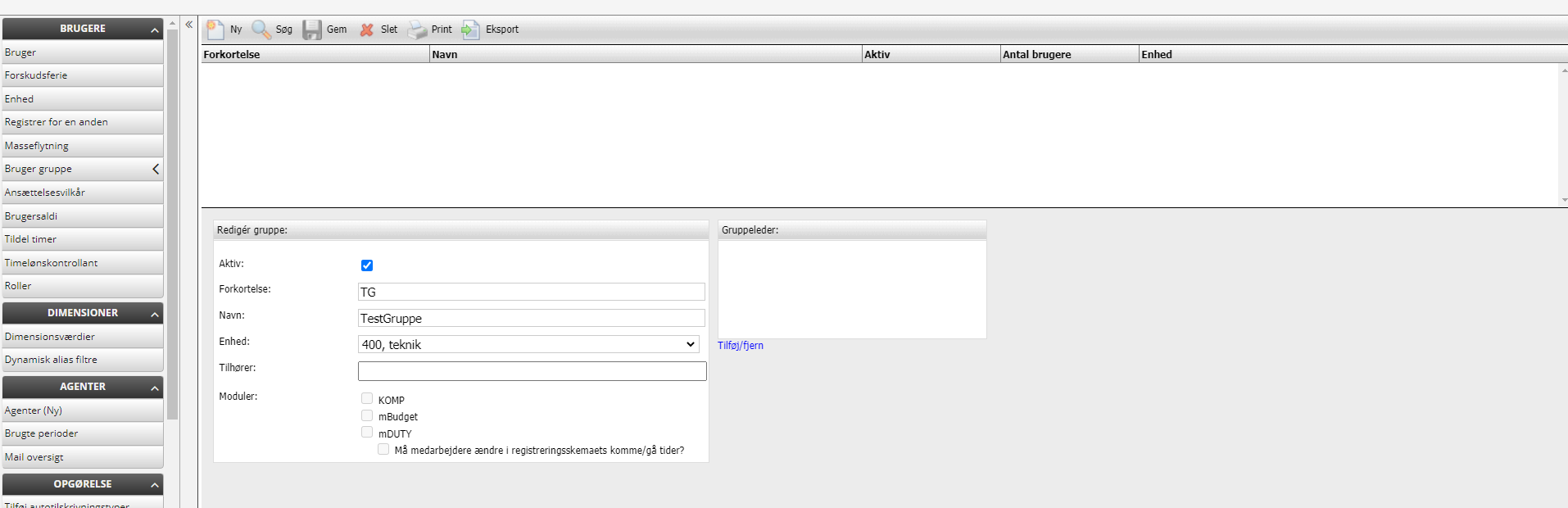
Task: Uncheck the Aktiv checkbox
Action: coord(367,265)
